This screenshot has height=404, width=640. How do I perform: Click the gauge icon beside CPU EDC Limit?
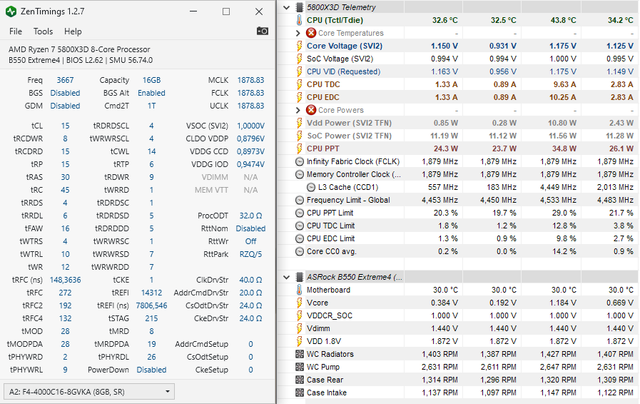pyautogui.click(x=299, y=239)
